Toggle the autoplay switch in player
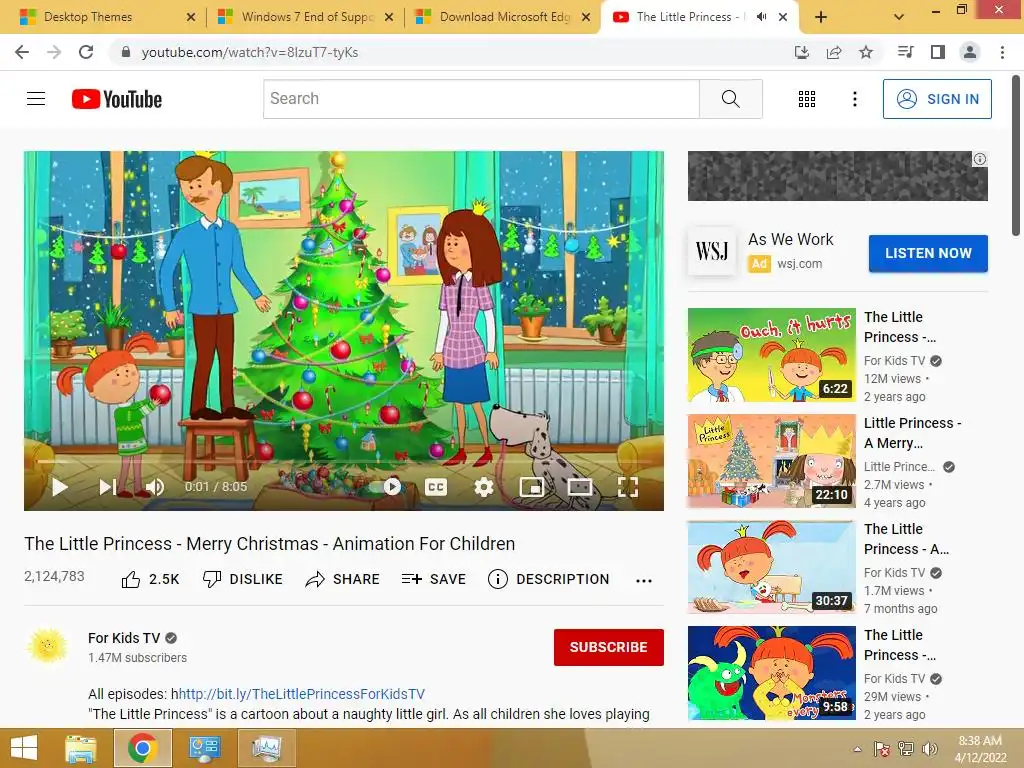This screenshot has width=1024, height=768. (387, 487)
